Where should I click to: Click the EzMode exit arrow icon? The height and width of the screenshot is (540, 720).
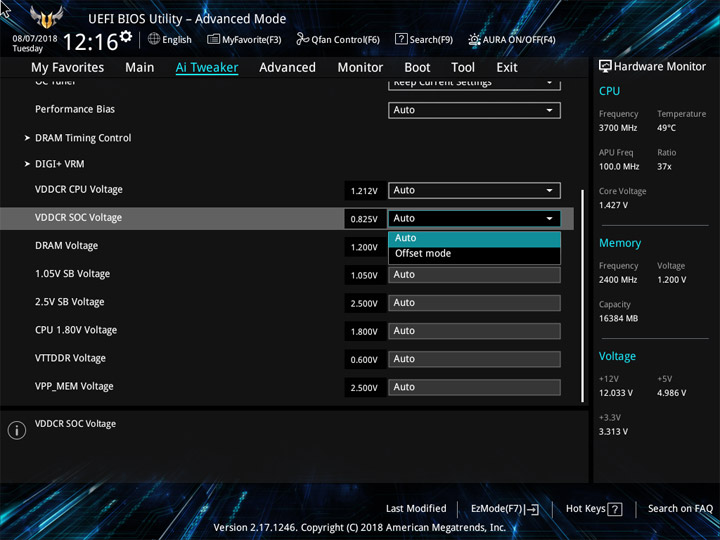pyautogui.click(x=531, y=509)
